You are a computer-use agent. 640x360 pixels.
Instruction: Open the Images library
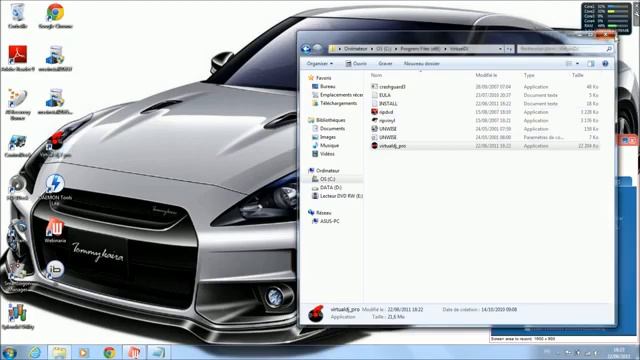[x=327, y=138]
